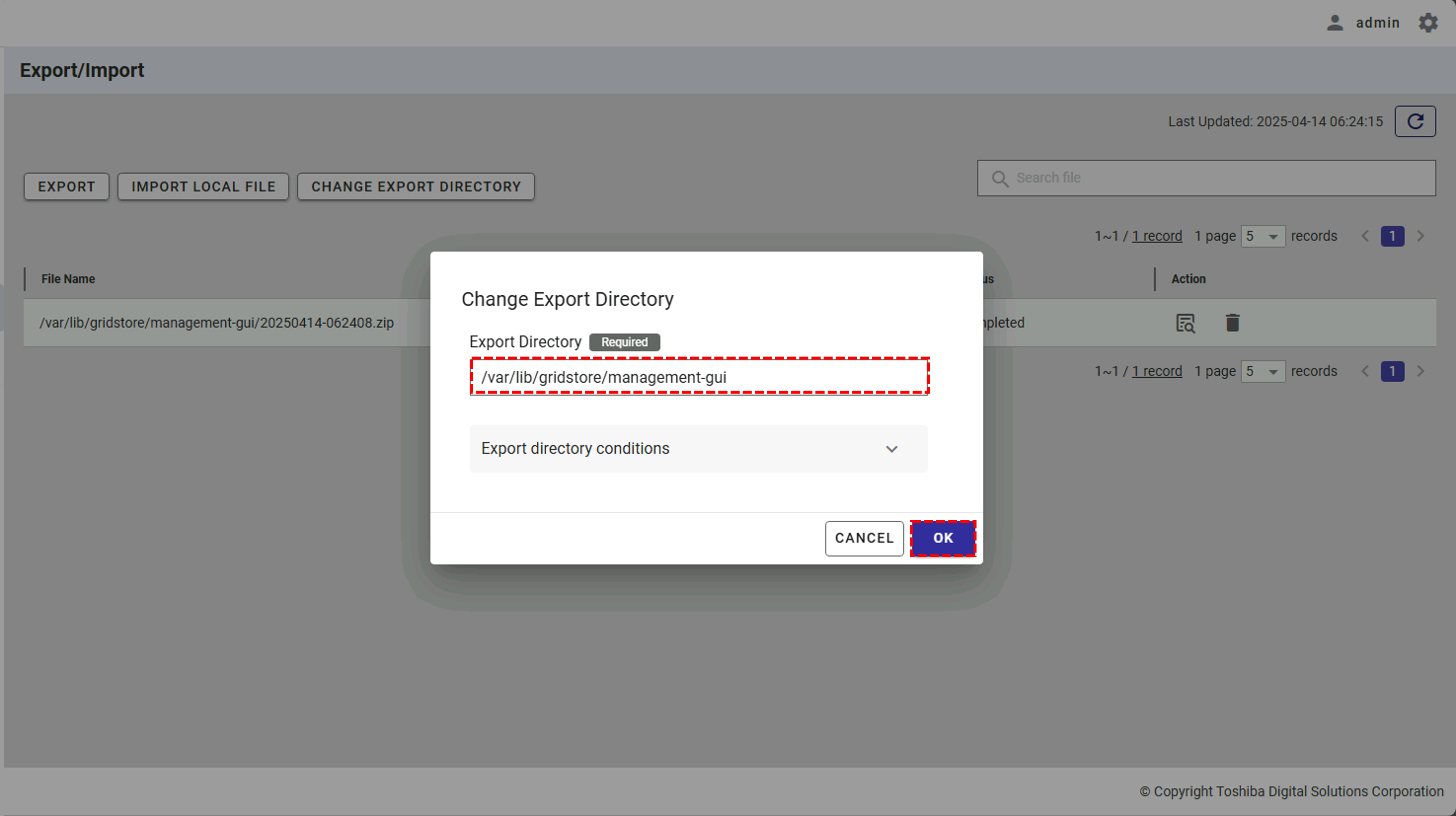Click the admin user icon

tap(1335, 22)
